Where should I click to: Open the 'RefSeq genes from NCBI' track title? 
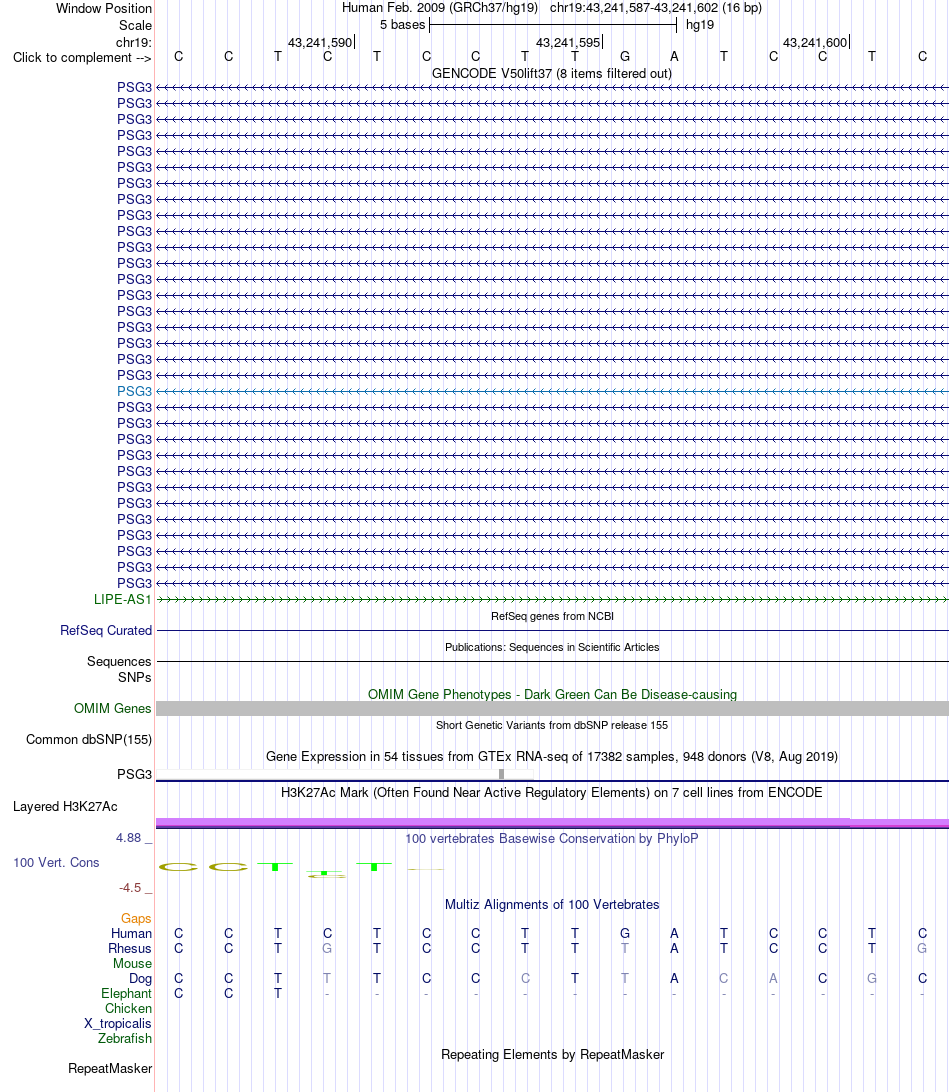(552, 616)
